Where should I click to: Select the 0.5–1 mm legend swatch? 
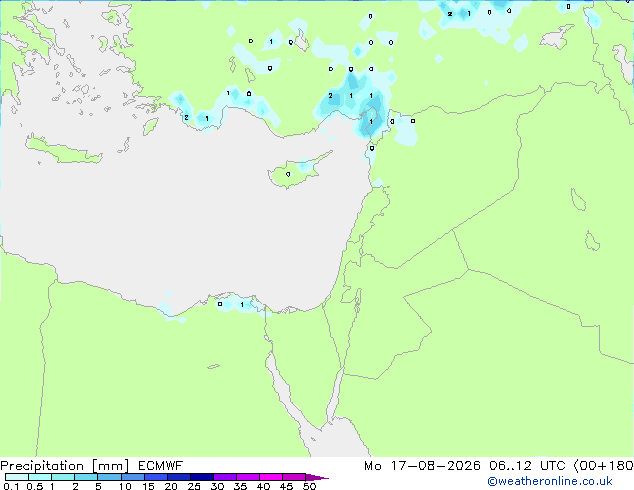(x=40, y=477)
